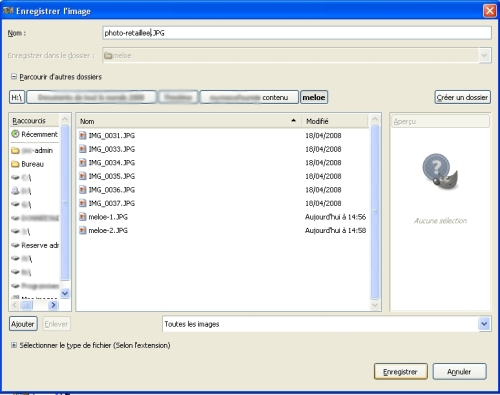Select file IMG_0031.JPG
500x395 pixels.
pyautogui.click(x=223, y=135)
